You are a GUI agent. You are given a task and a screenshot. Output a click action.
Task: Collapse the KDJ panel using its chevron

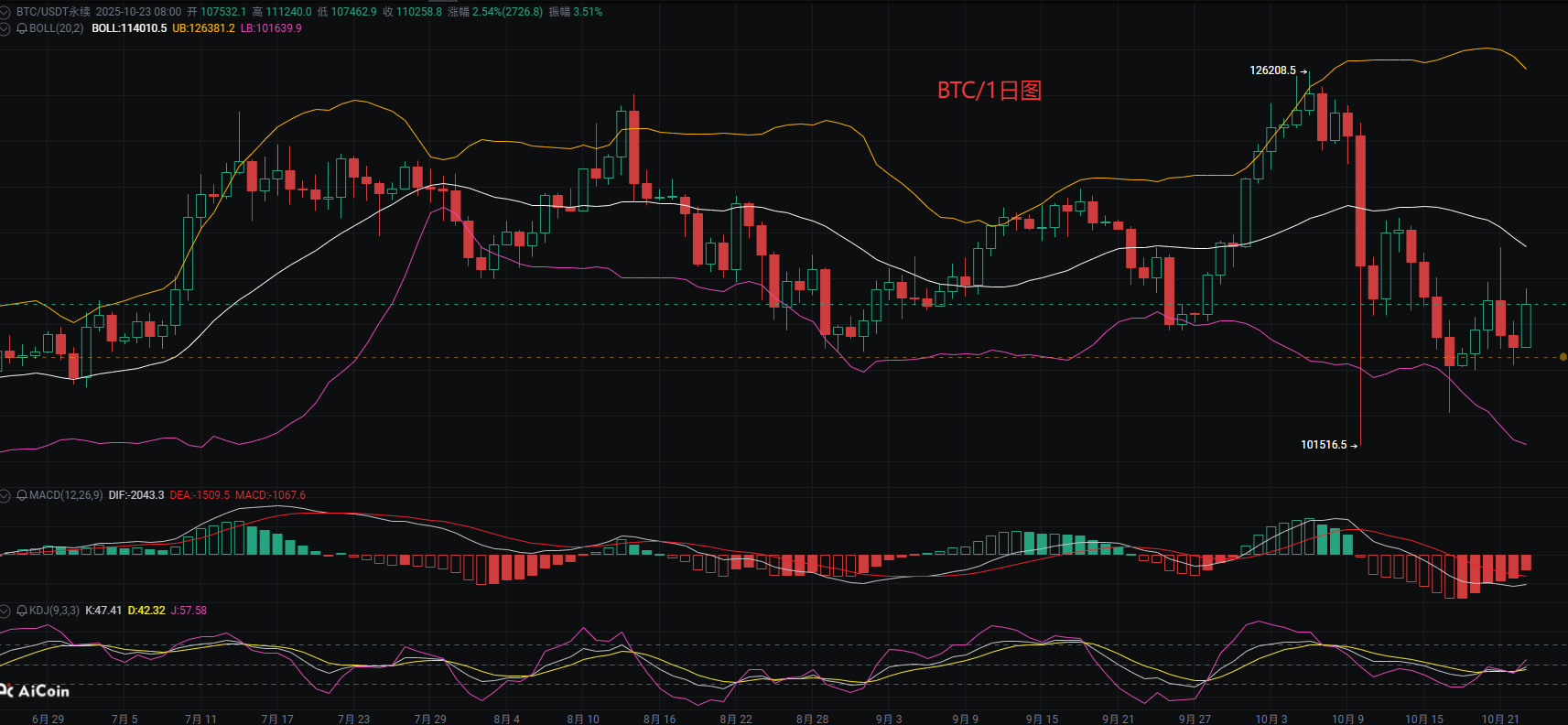5,611
